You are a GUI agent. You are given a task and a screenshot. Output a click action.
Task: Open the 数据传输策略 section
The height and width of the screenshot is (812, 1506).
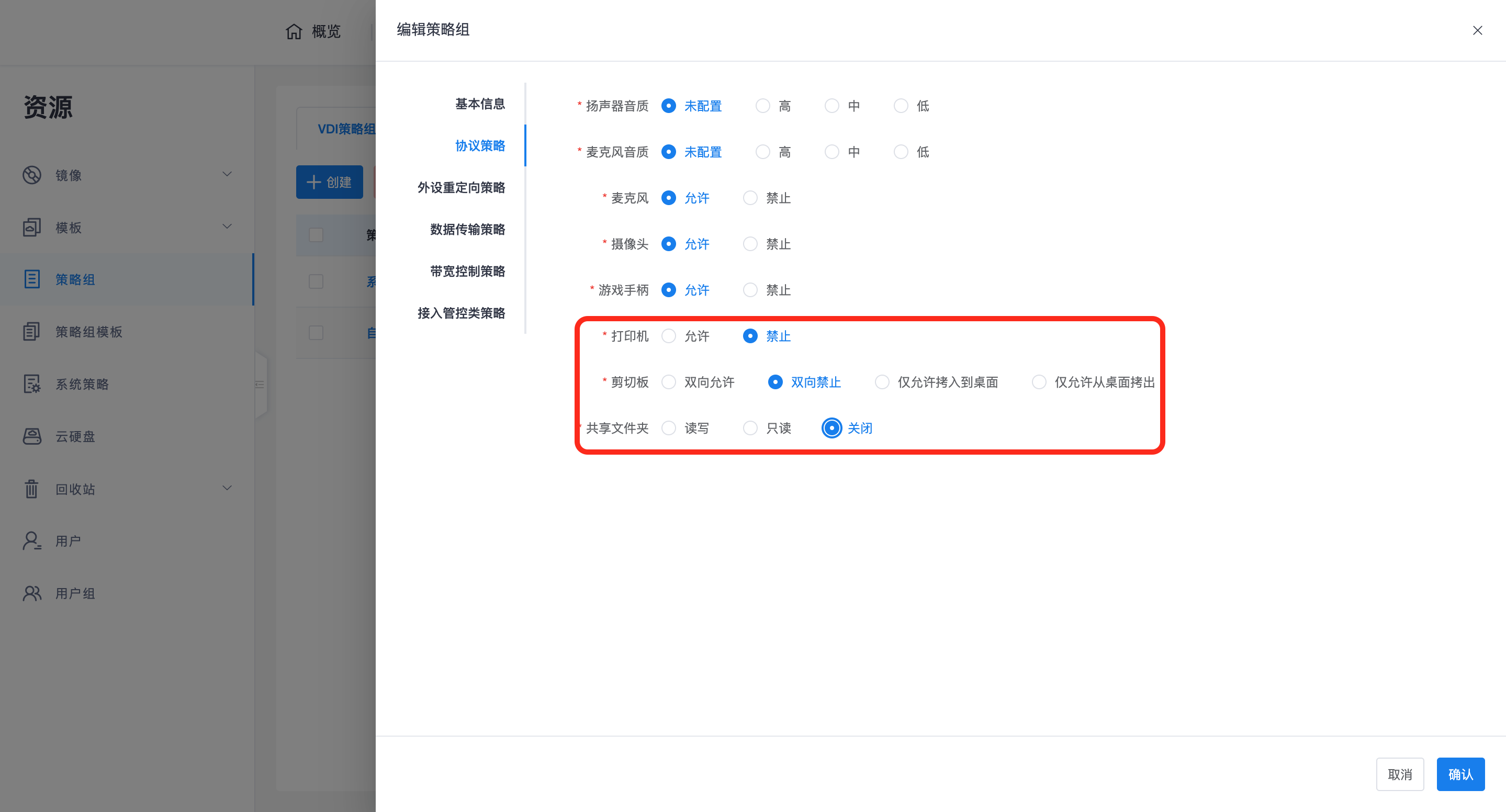point(468,230)
